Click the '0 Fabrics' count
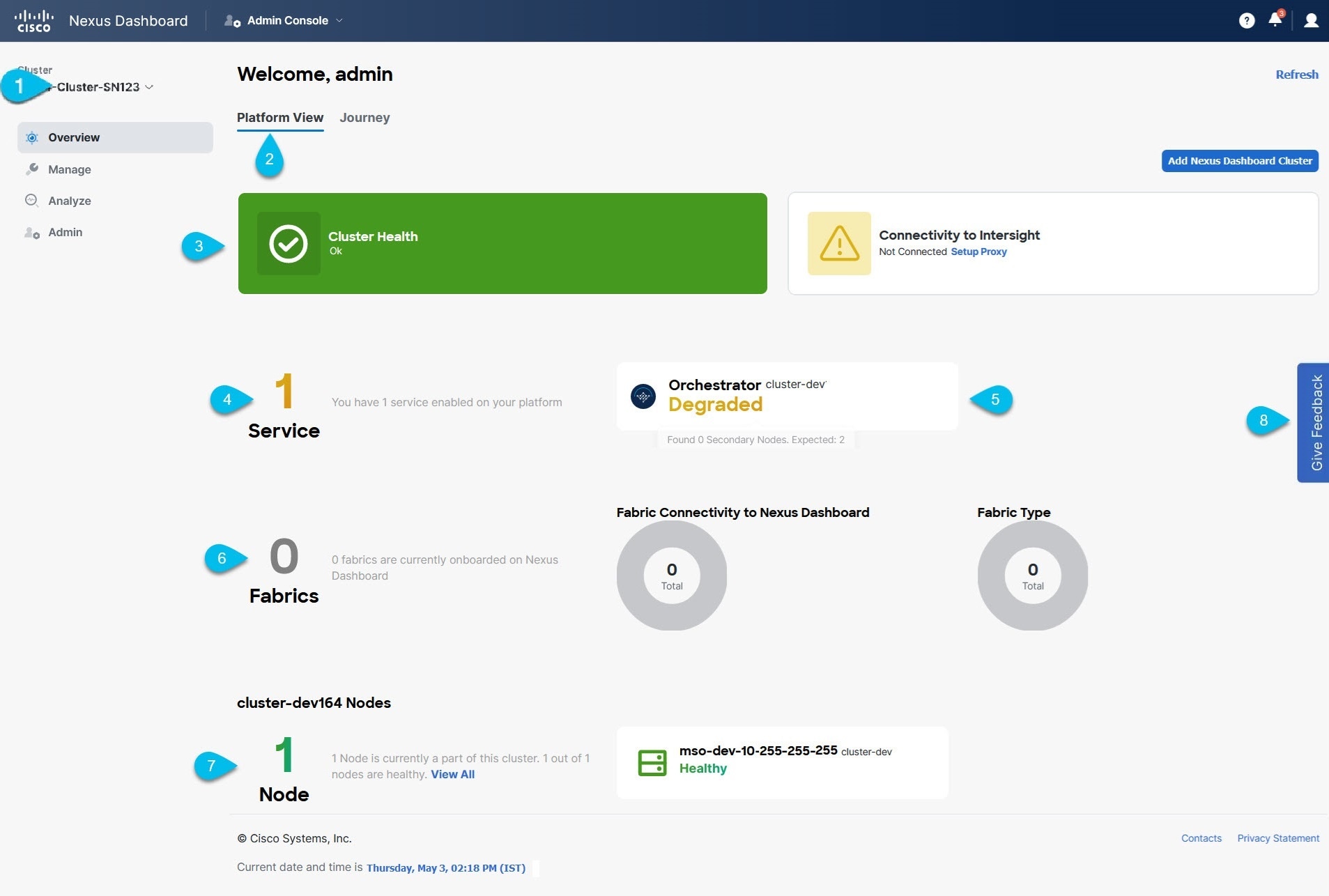The width and height of the screenshot is (1329, 896). [x=284, y=571]
